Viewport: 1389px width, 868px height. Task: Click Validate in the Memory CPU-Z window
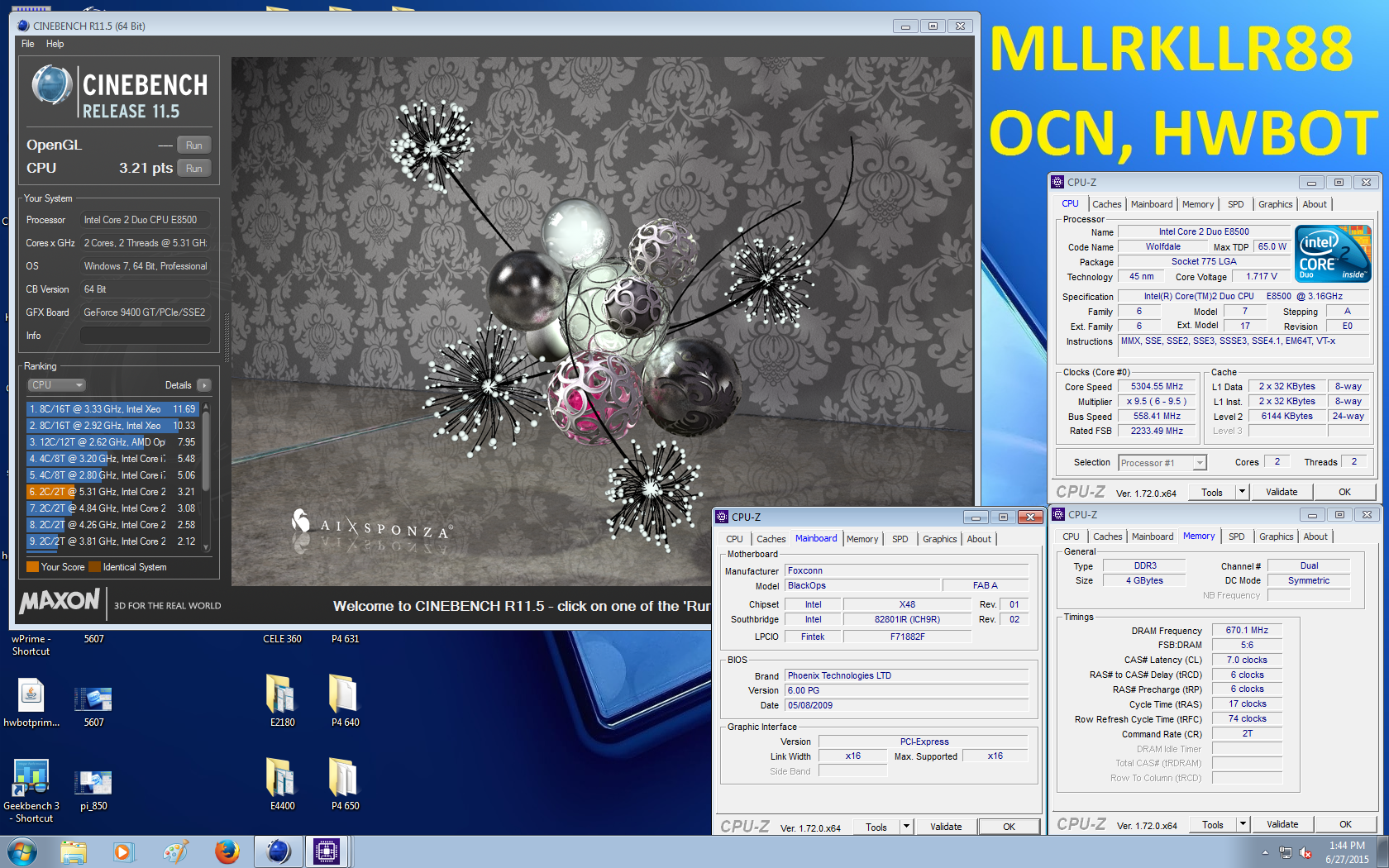[1282, 824]
